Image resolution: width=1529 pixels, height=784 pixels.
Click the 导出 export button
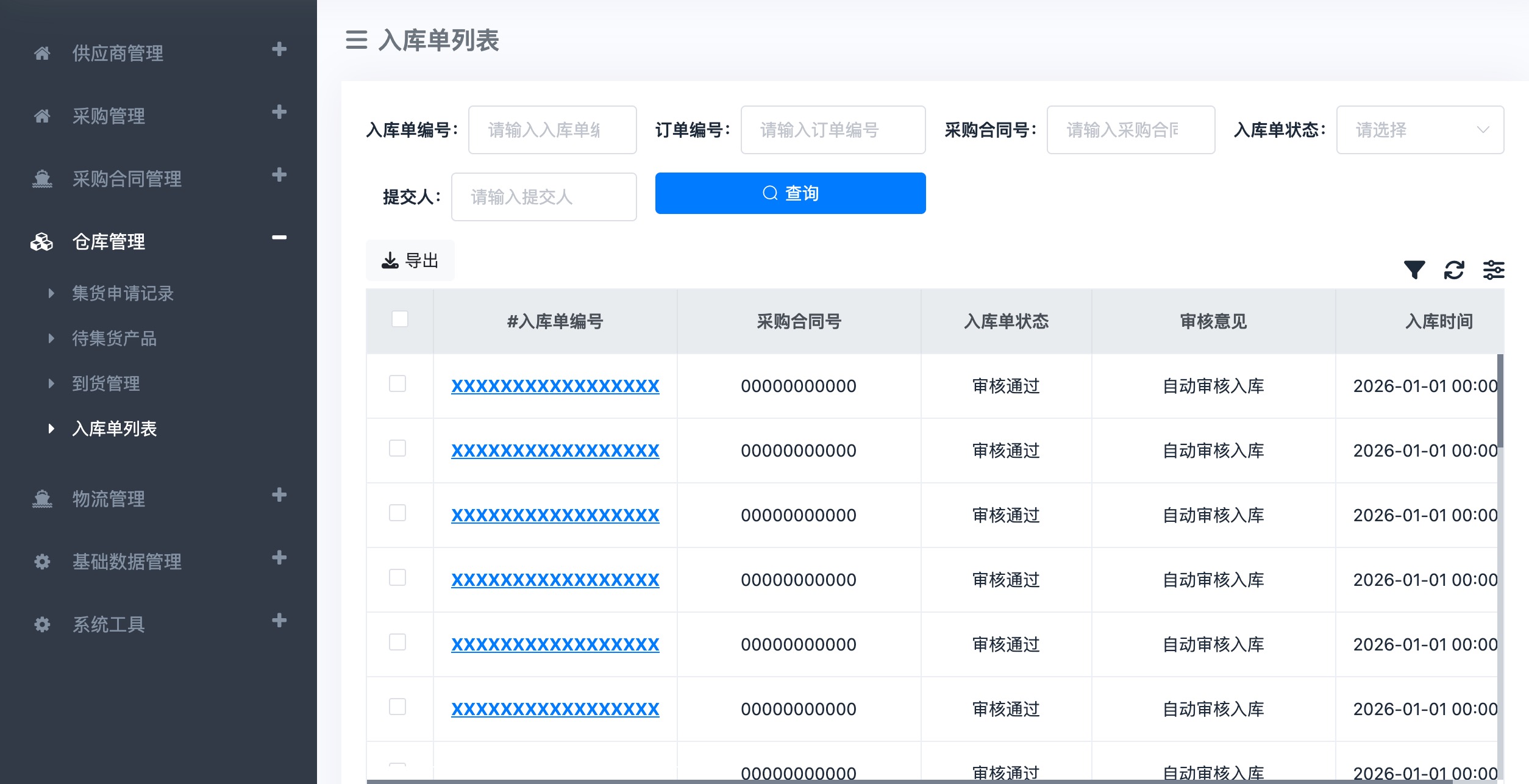point(410,261)
